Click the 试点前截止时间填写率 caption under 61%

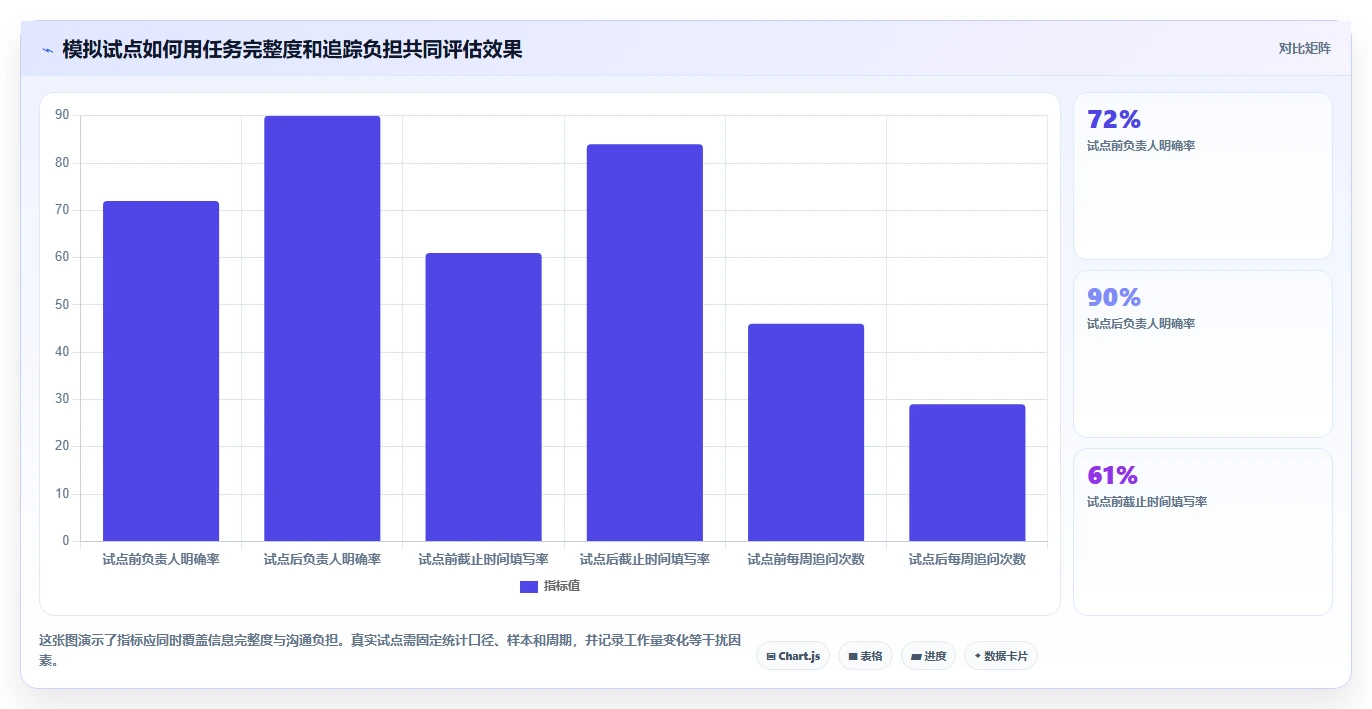click(x=1147, y=502)
